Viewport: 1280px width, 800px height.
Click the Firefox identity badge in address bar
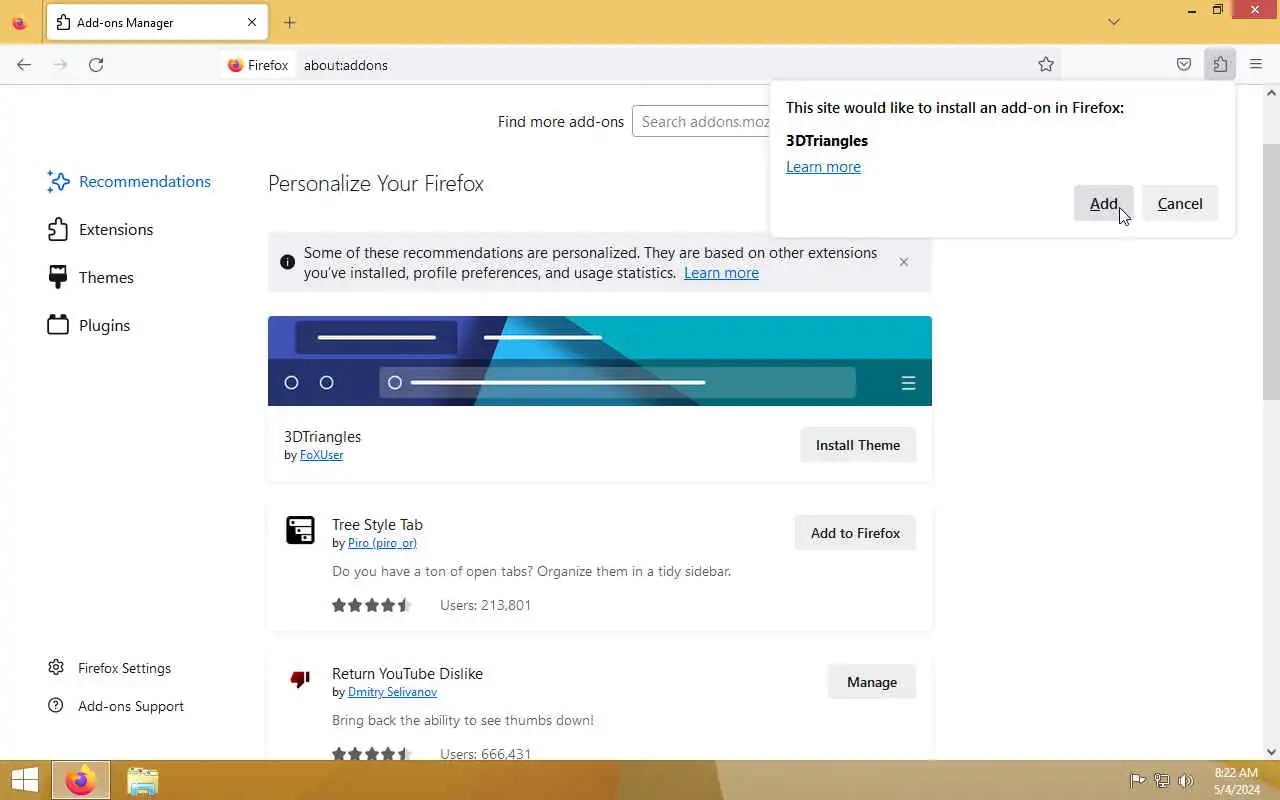point(259,65)
